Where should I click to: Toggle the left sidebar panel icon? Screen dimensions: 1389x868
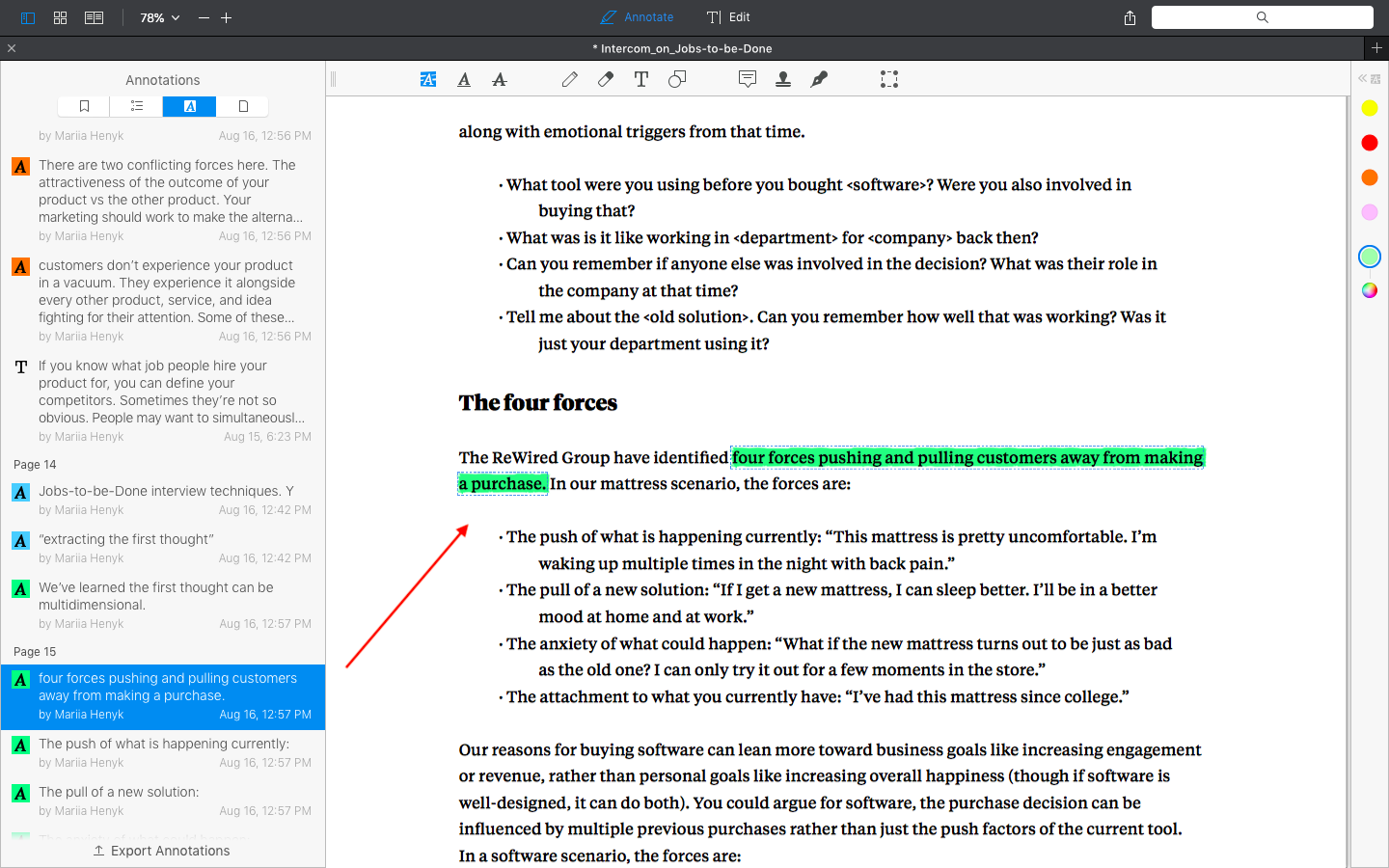tap(28, 17)
